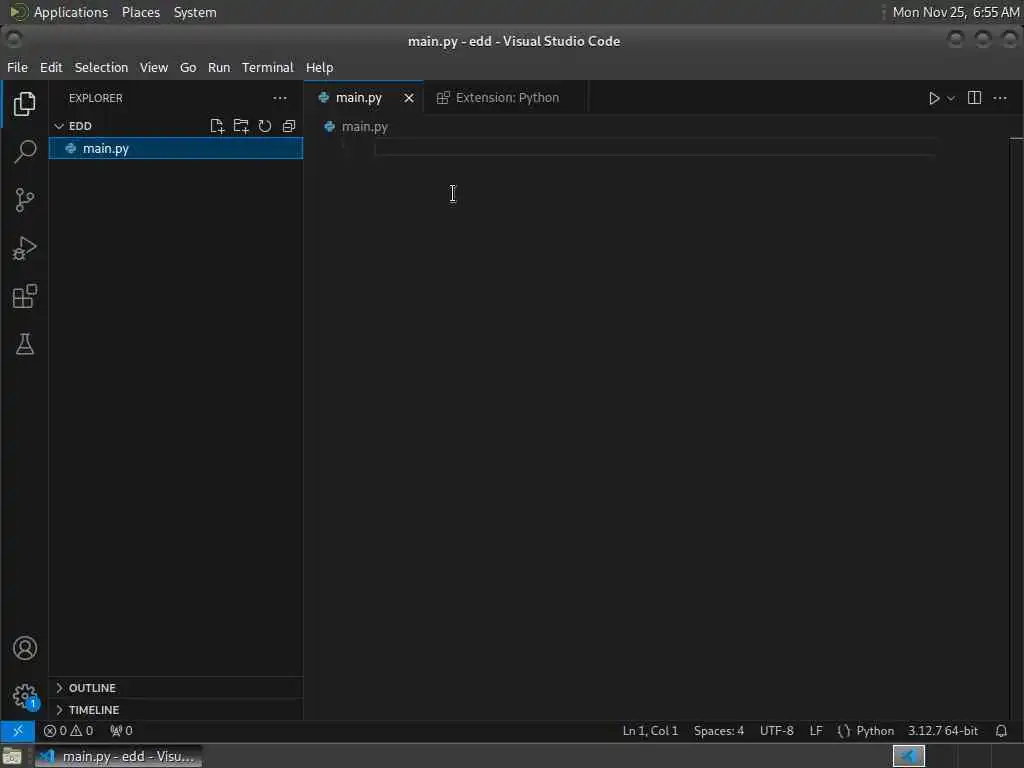Click the forwarded ports indicator
Image resolution: width=1024 pixels, height=768 pixels.
[x=121, y=731]
